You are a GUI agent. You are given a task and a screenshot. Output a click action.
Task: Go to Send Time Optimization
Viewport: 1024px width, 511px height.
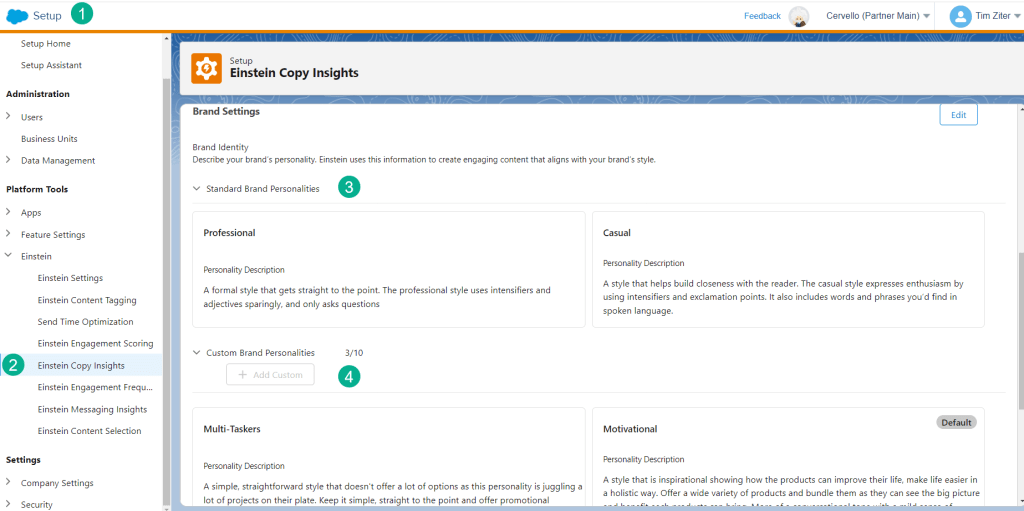85,322
